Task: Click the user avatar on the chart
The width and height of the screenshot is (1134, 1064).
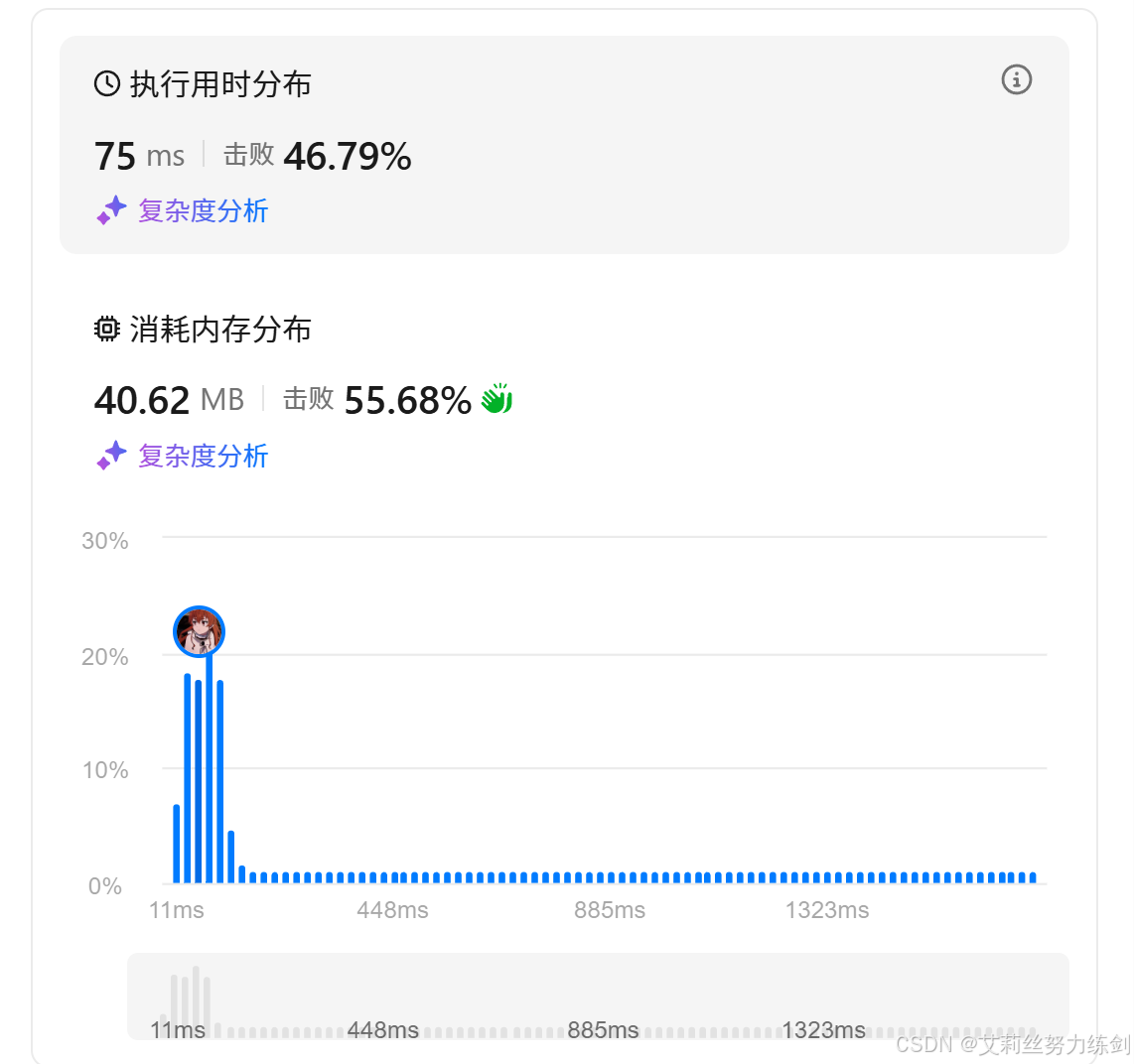Action: tap(199, 631)
